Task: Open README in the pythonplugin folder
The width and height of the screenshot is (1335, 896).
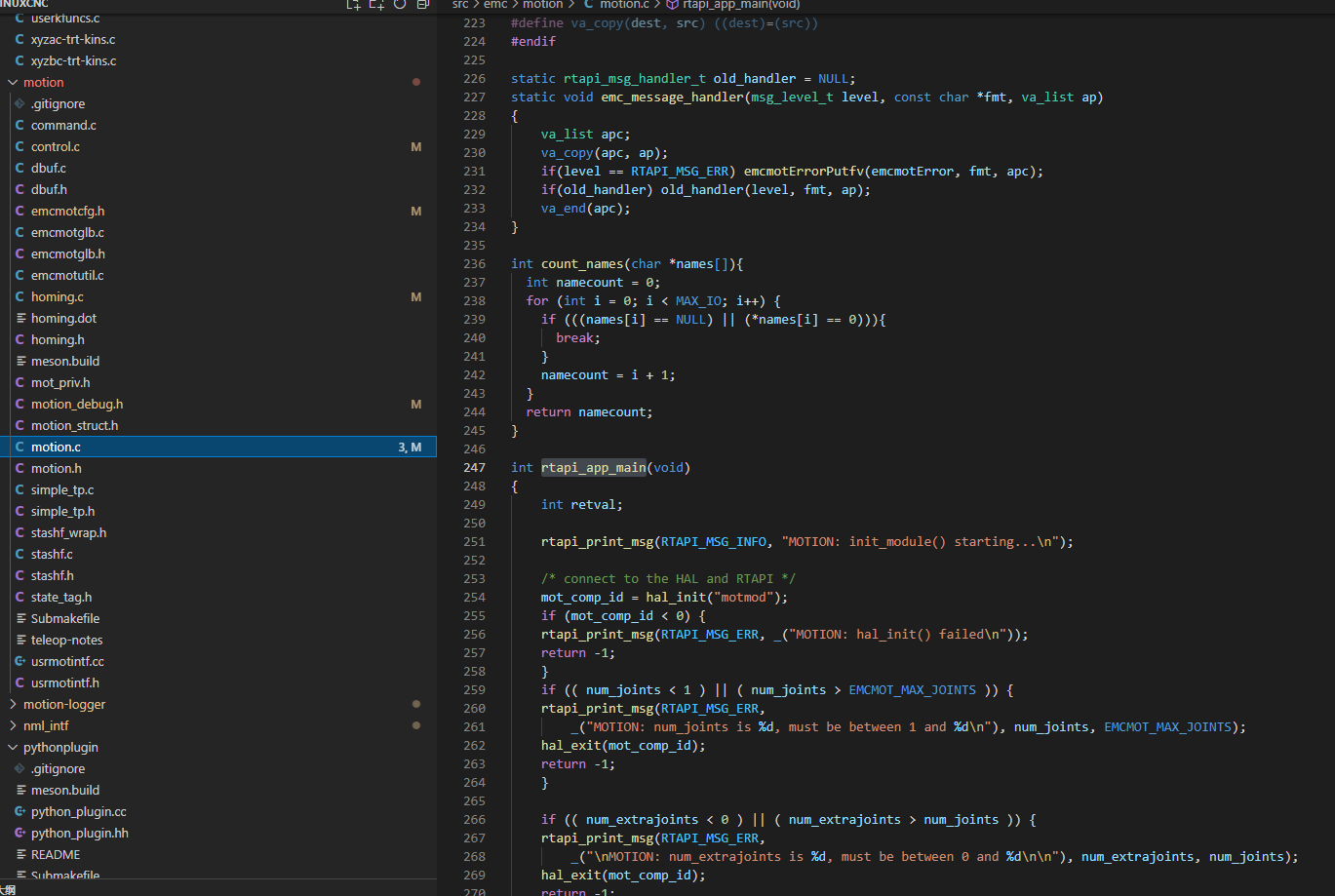Action: pyautogui.click(x=218, y=854)
